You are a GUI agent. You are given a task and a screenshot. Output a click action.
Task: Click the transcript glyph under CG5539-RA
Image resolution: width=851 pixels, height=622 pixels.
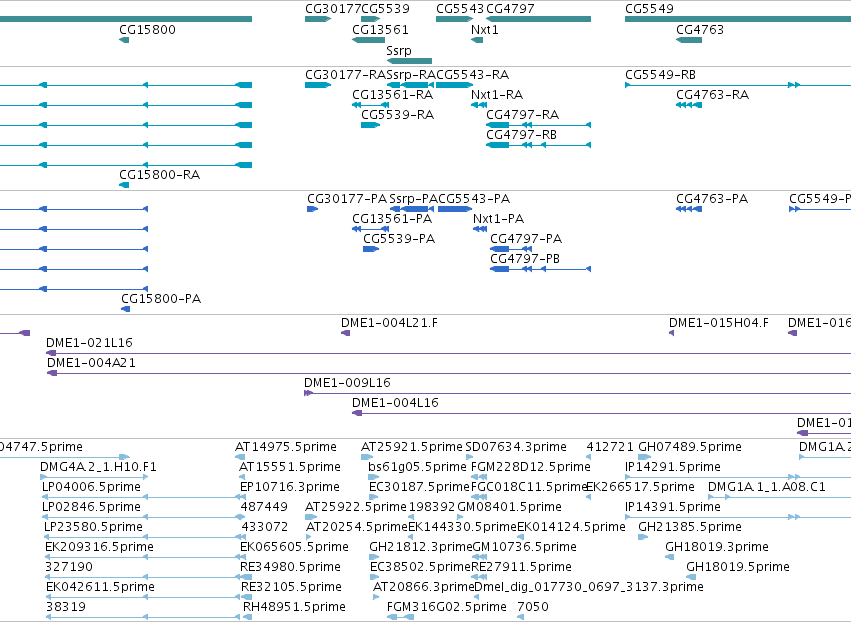click(370, 125)
